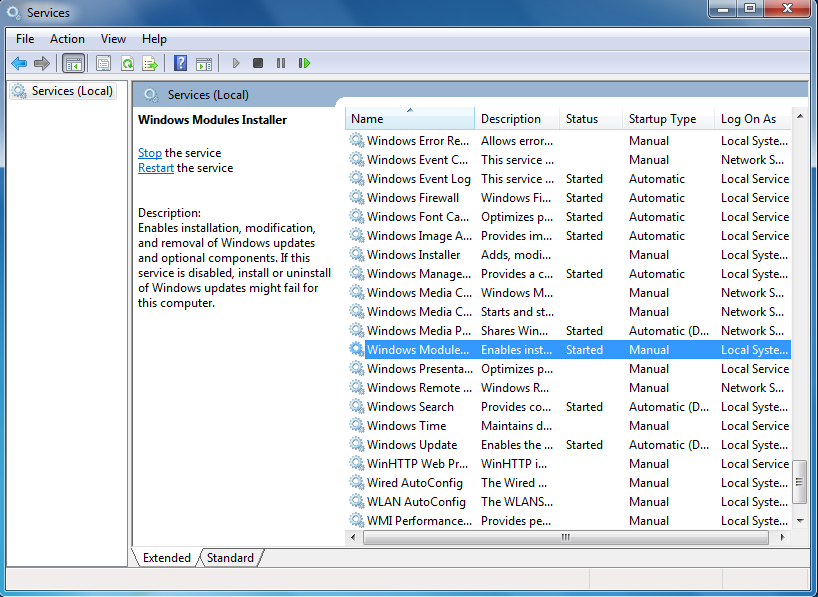This screenshot has width=818, height=597.
Task: Select the Windows Update service row
Action: click(x=411, y=445)
